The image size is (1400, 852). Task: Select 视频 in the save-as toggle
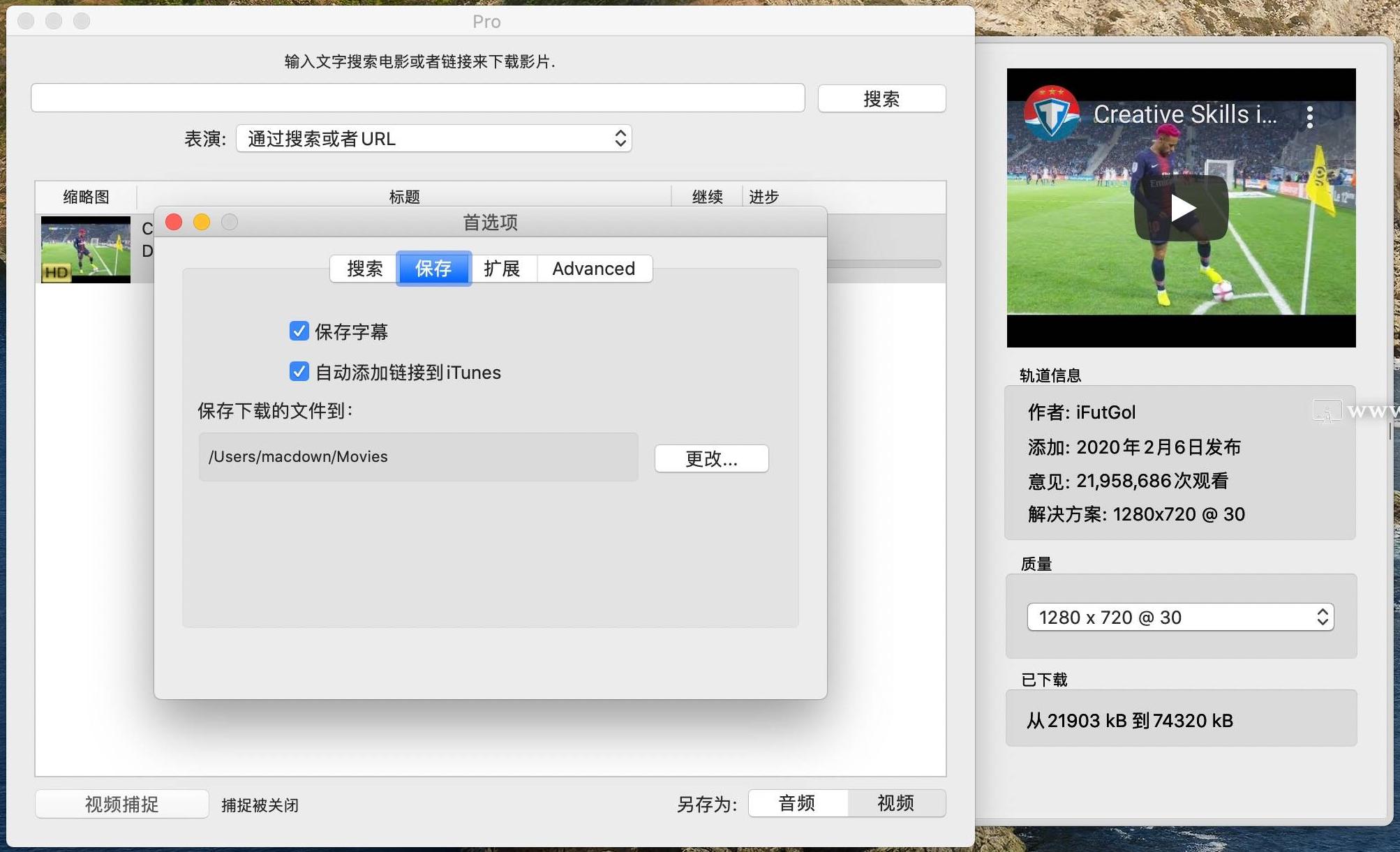(896, 803)
